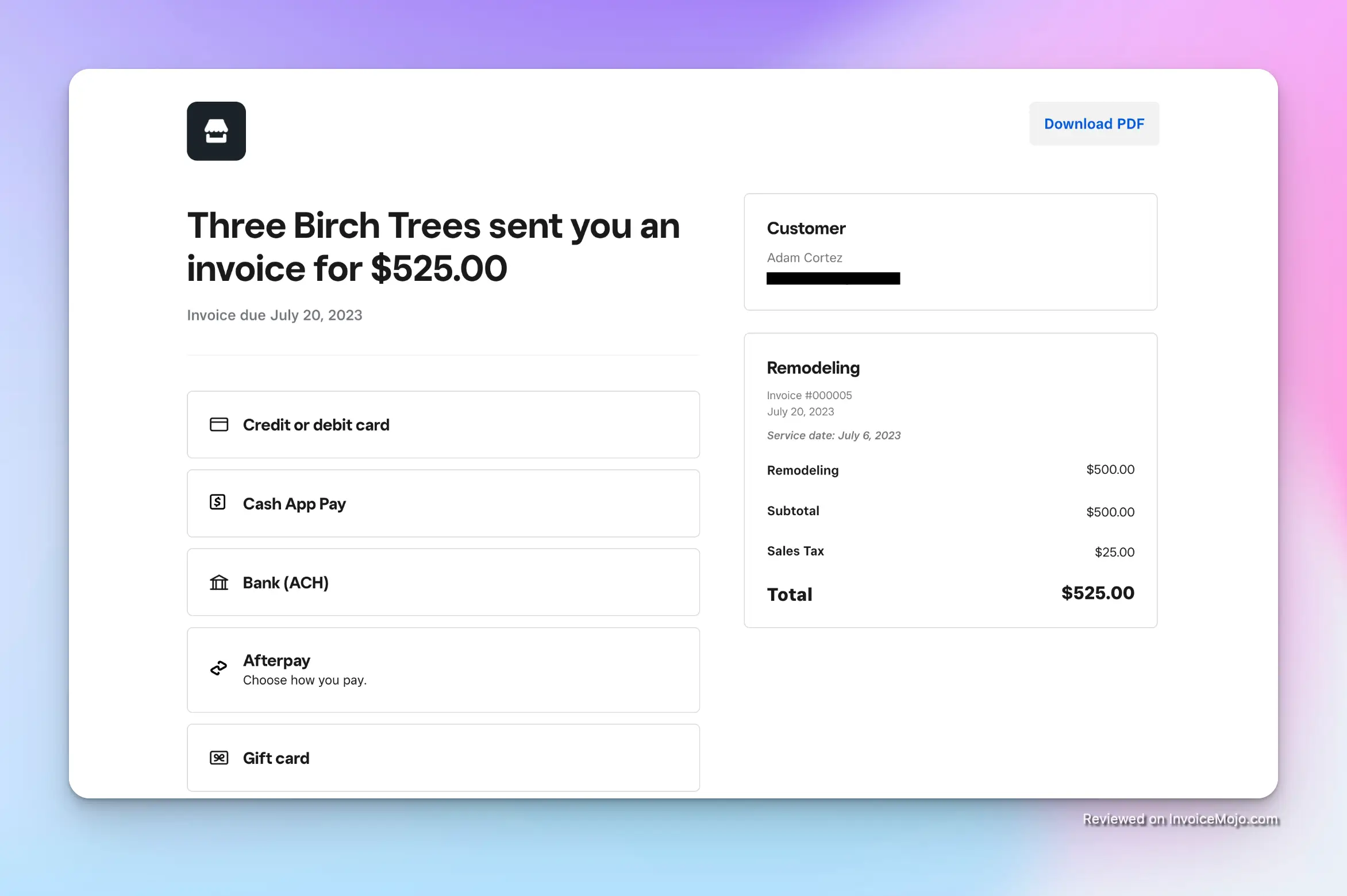Open the Download PDF option

(x=1094, y=123)
